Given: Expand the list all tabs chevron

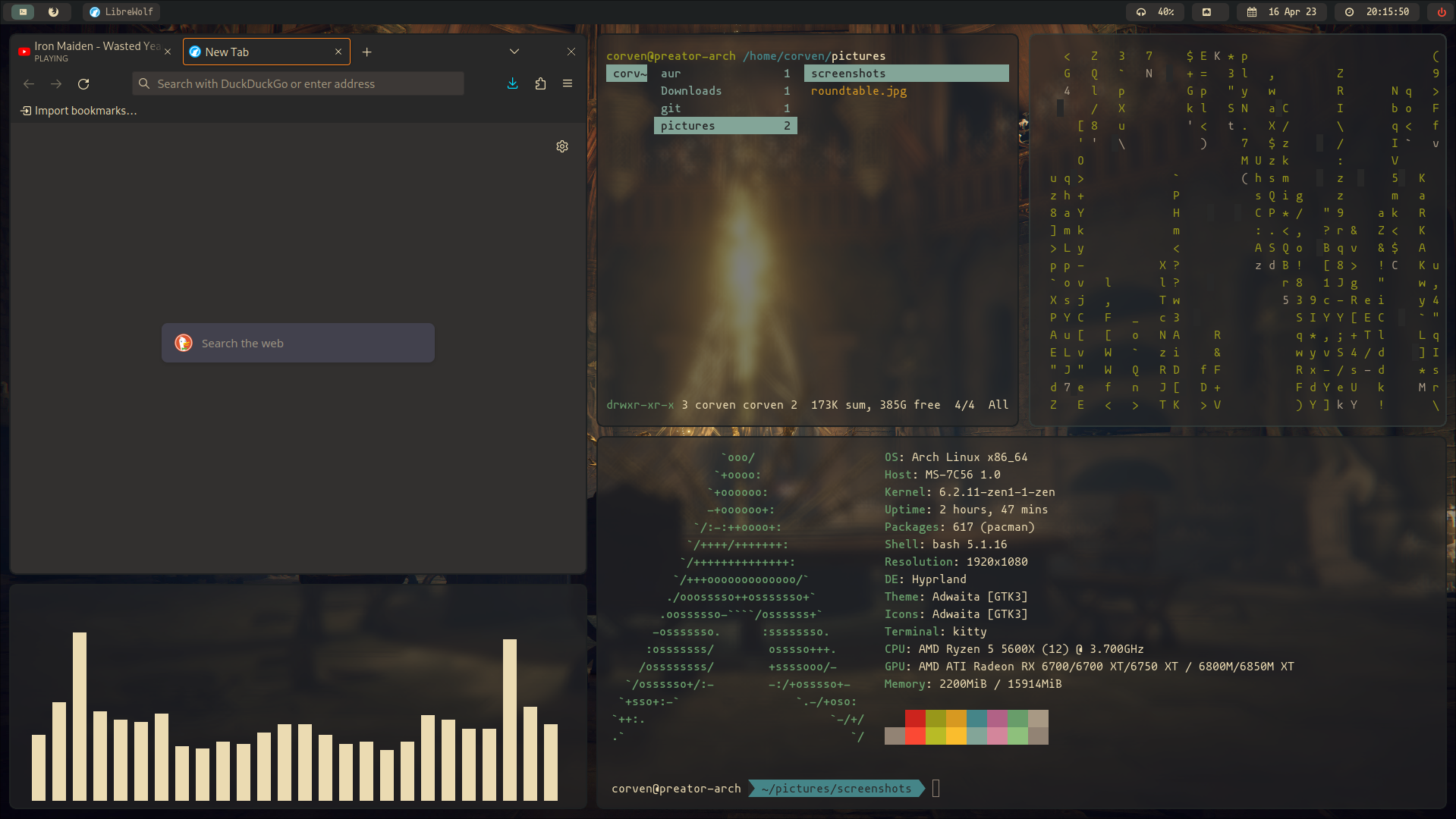Looking at the screenshot, I should coord(514,52).
